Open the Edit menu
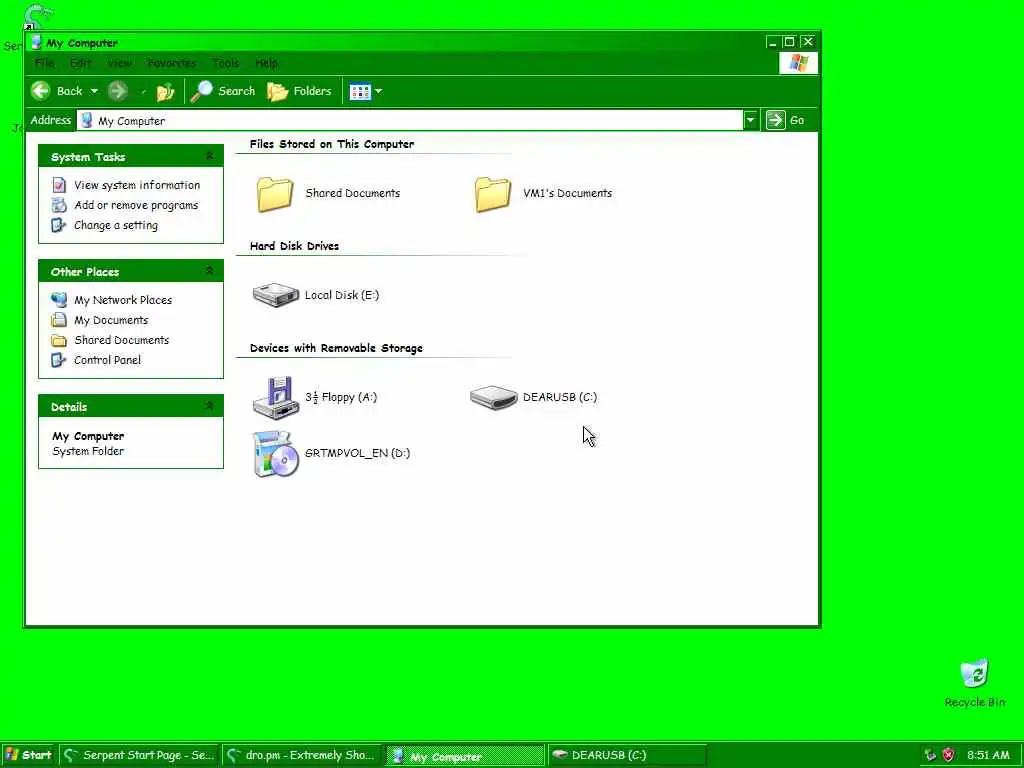Screen dimensions: 1024x768 [x=80, y=63]
